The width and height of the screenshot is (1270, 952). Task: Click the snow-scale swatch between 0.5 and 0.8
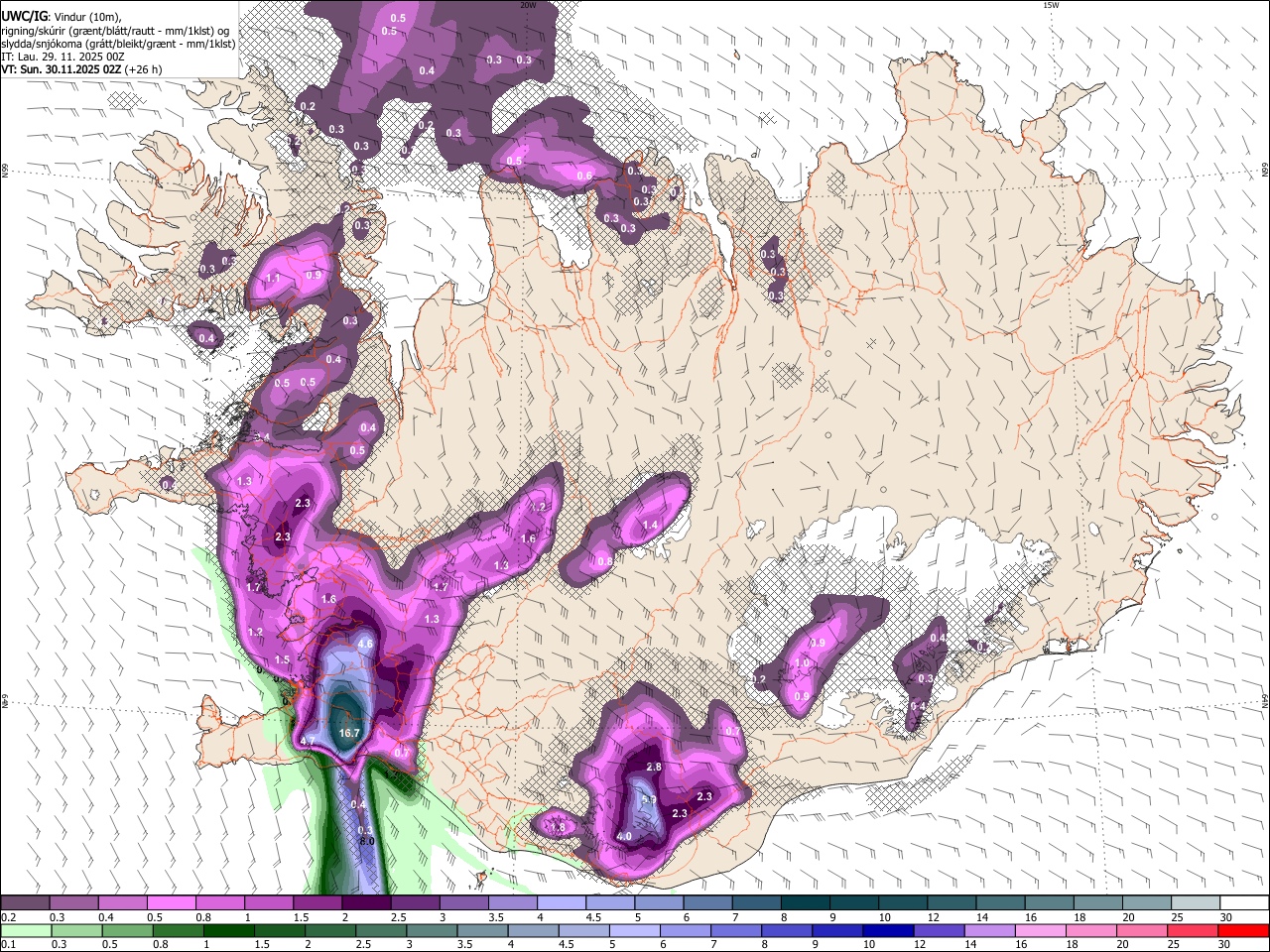pyautogui.click(x=171, y=902)
